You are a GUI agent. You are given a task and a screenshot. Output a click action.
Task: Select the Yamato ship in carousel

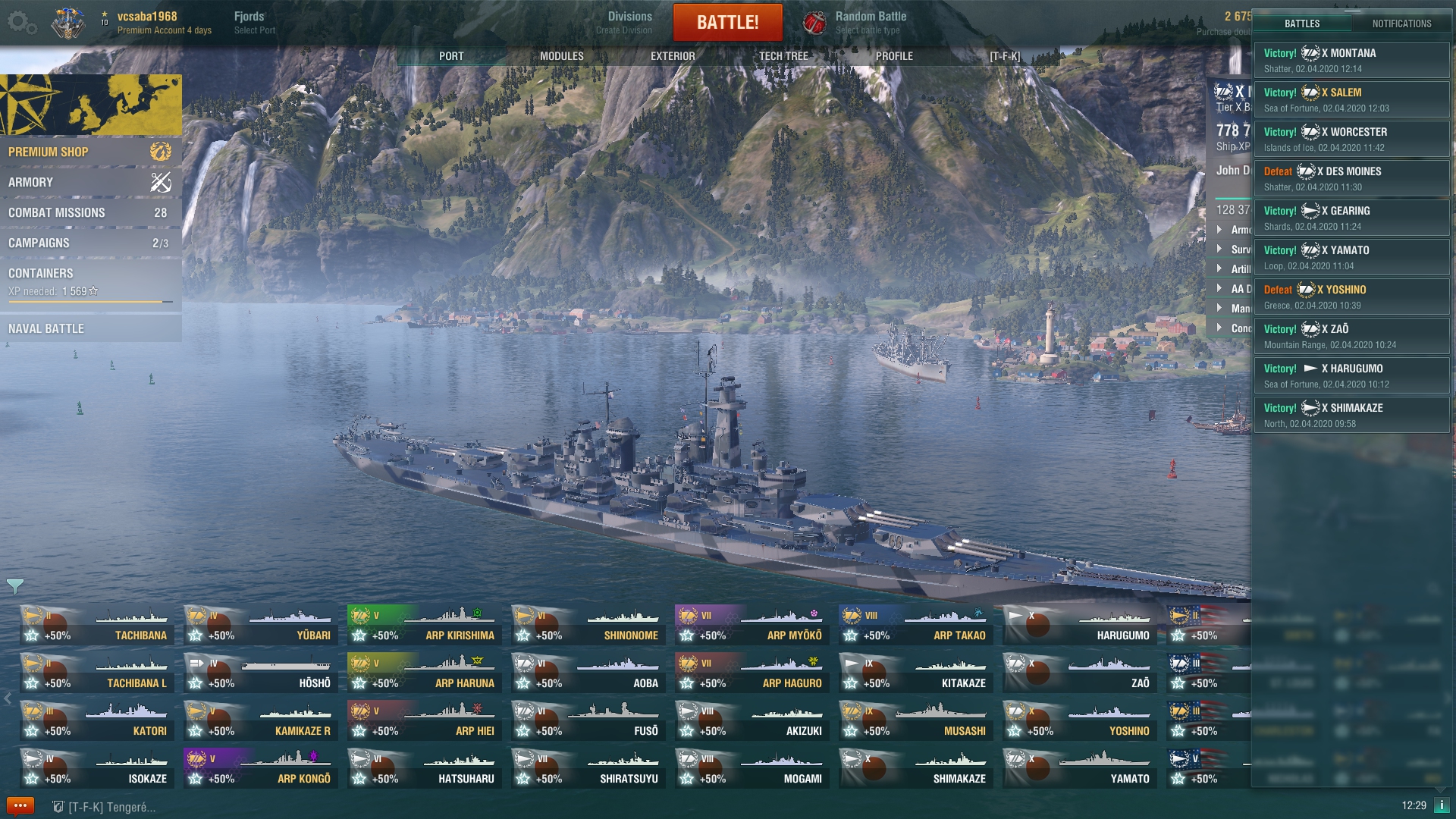pos(1080,767)
